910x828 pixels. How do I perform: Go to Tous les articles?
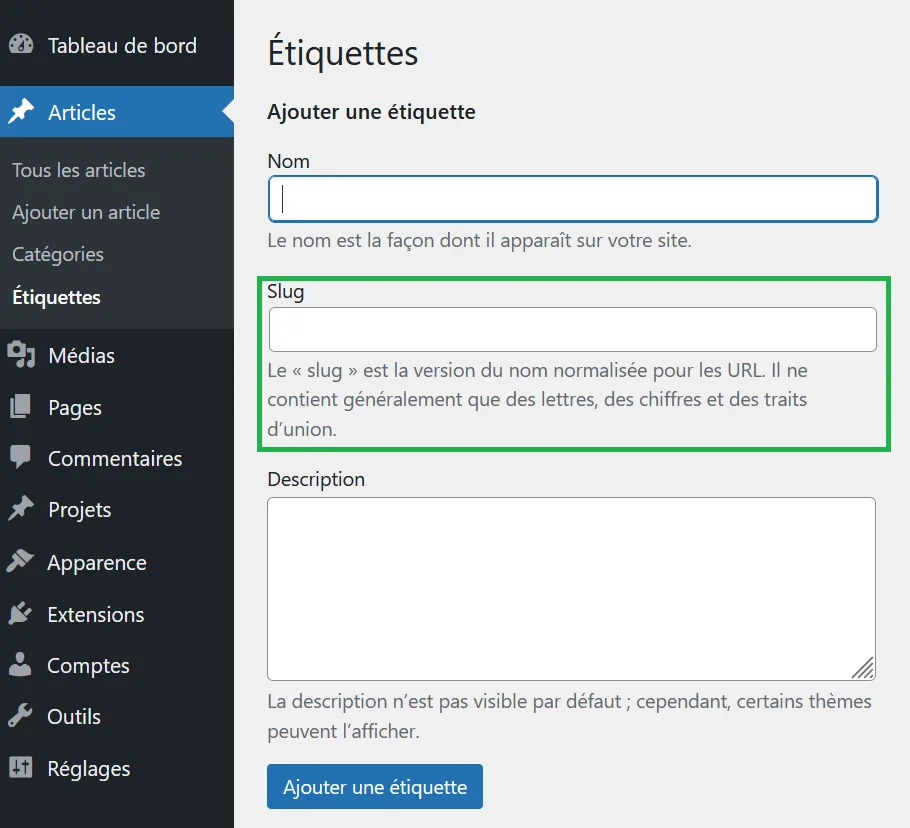78,170
